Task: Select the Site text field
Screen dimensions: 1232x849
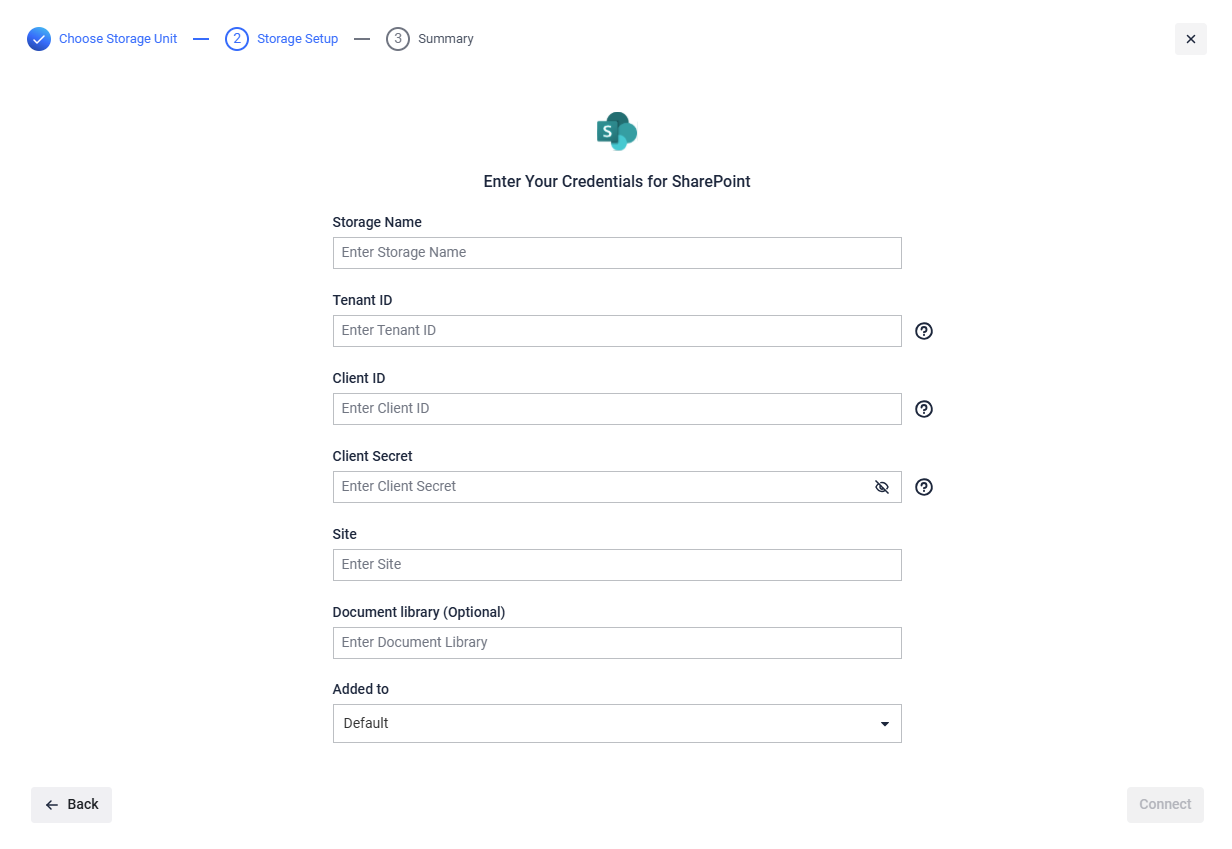Action: (x=617, y=565)
